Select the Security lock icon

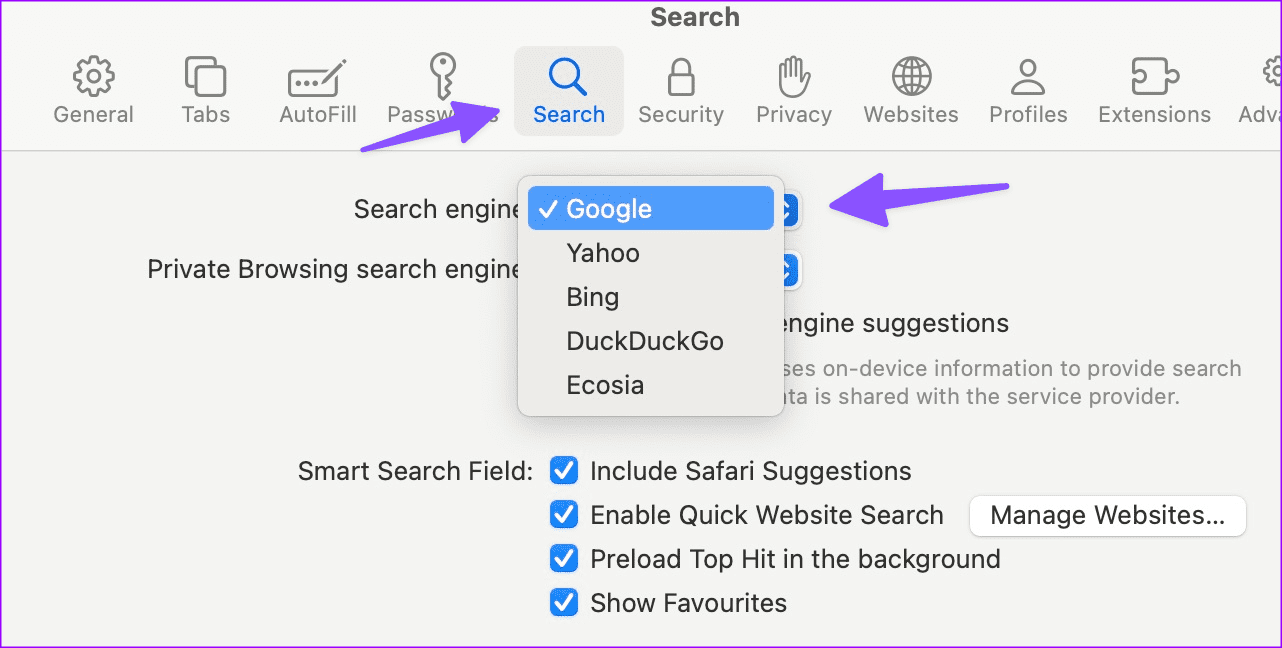[x=681, y=88]
